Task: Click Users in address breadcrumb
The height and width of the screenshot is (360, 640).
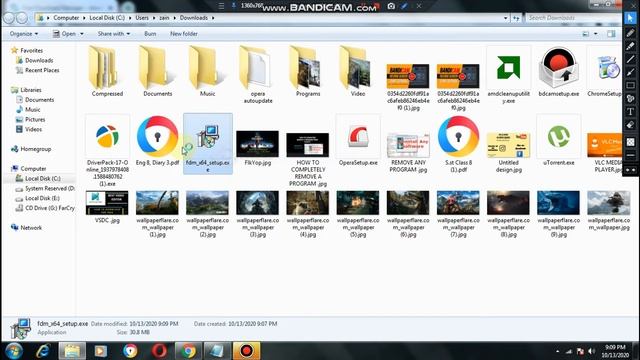Action: 142,18
